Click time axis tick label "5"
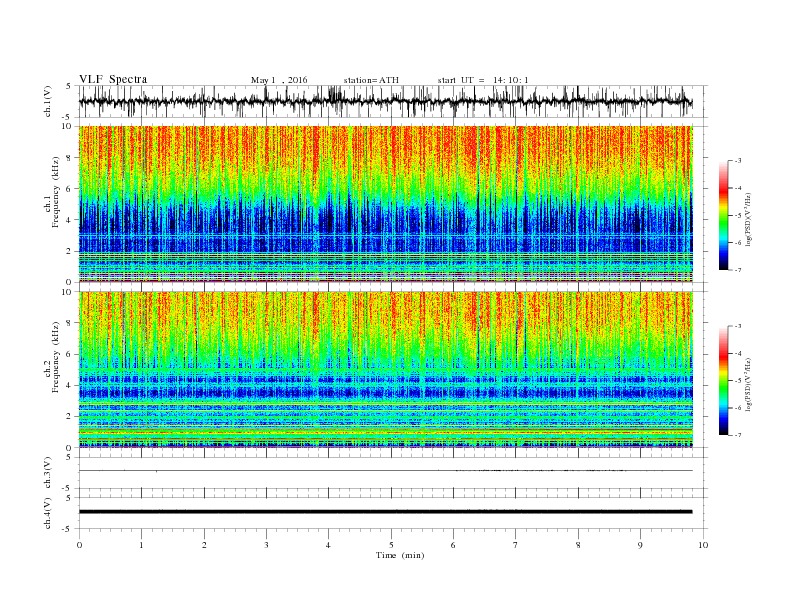 coord(391,545)
